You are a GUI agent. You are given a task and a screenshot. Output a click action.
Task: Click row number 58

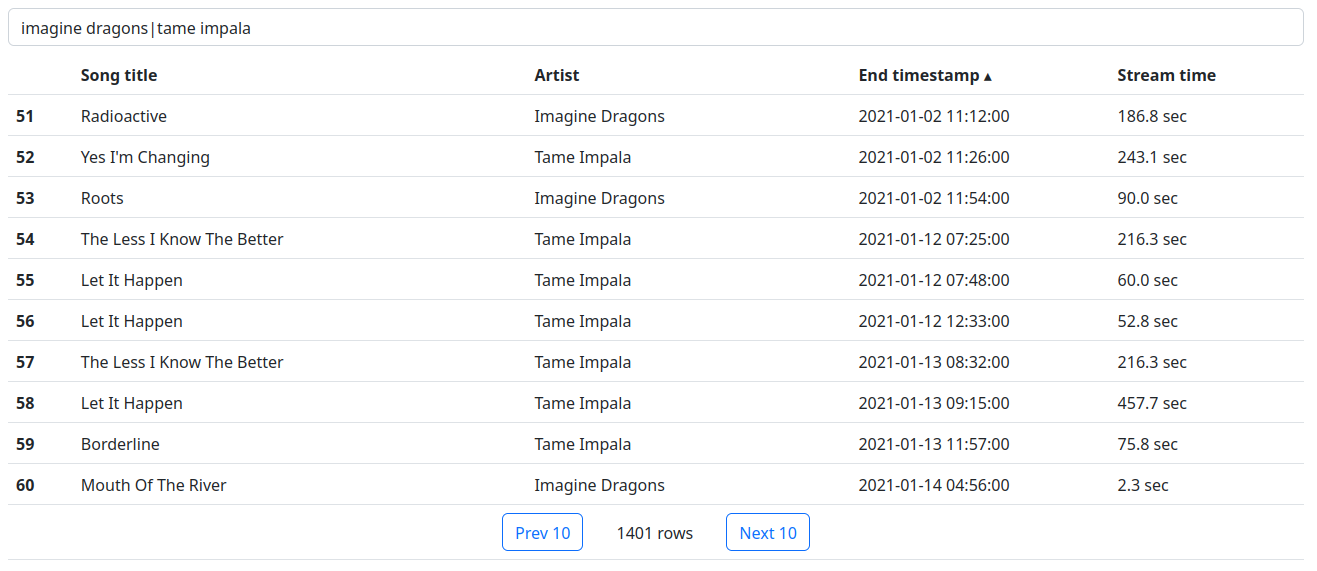(25, 403)
